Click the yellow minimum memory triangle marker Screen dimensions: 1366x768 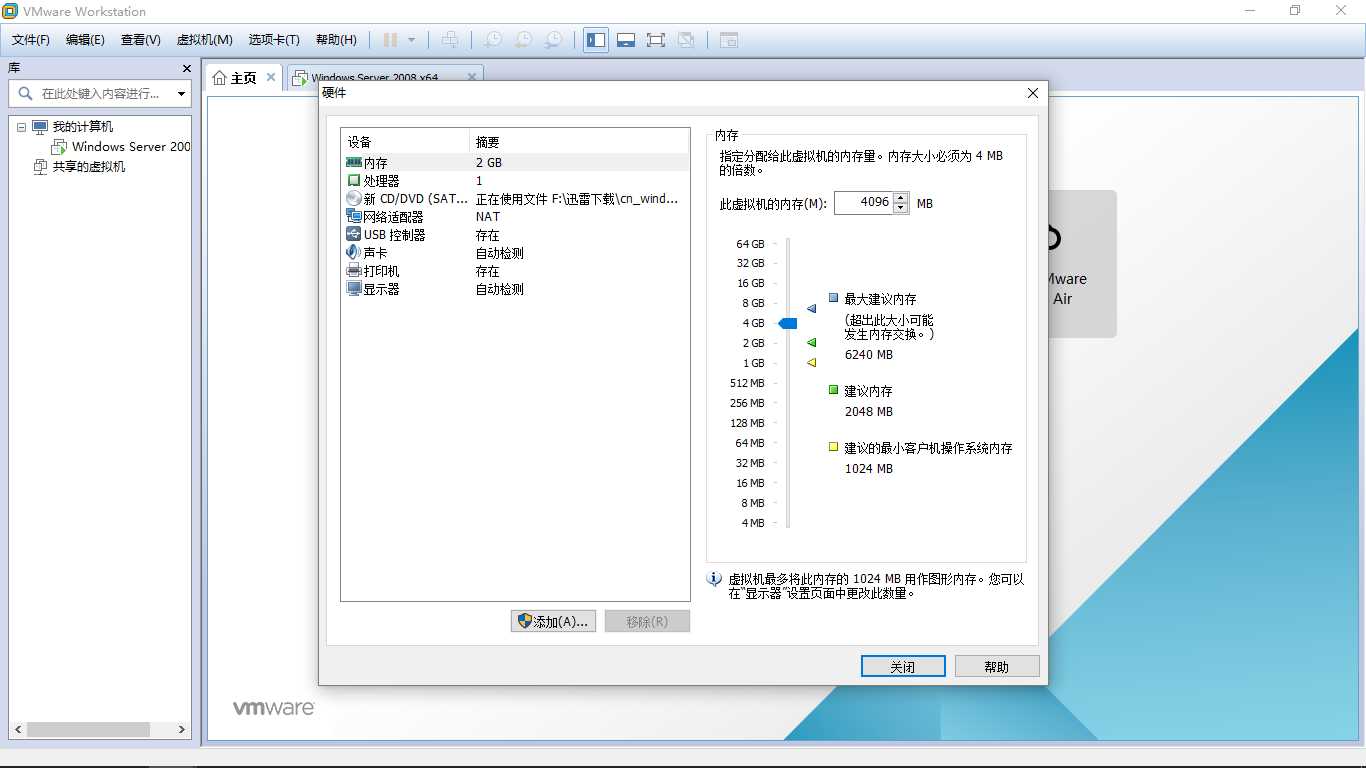[x=811, y=362]
